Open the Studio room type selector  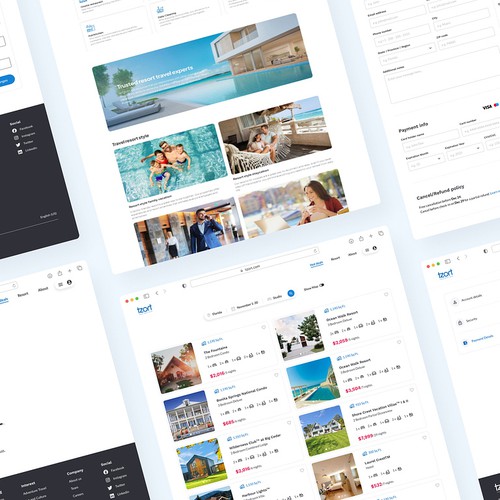[275, 298]
